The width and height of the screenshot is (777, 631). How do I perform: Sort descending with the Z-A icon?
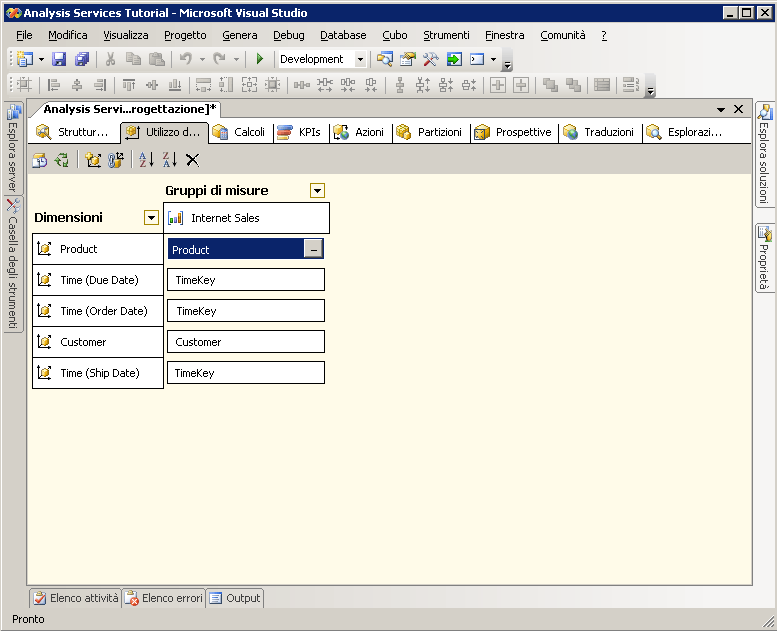169,160
